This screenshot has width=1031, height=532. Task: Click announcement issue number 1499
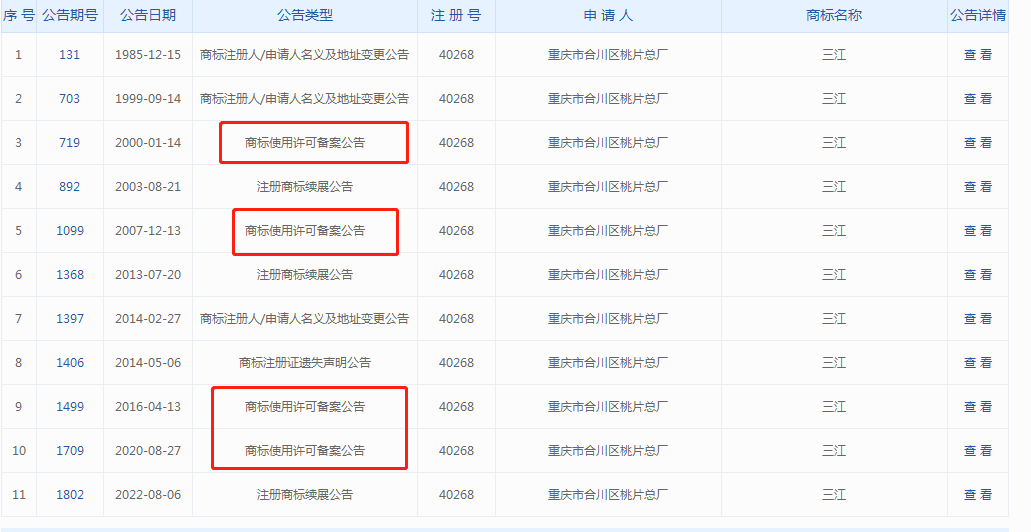(70, 406)
